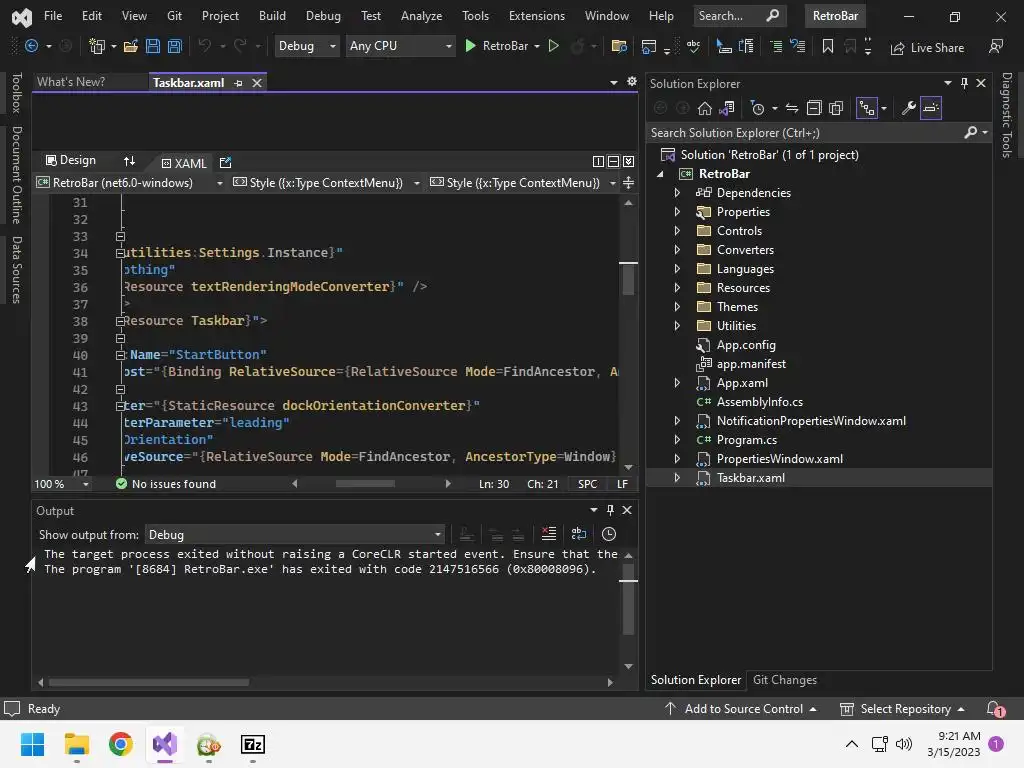Viewport: 1024px width, 768px height.
Task: Click Find in Files folder icon
Action: 618,46
